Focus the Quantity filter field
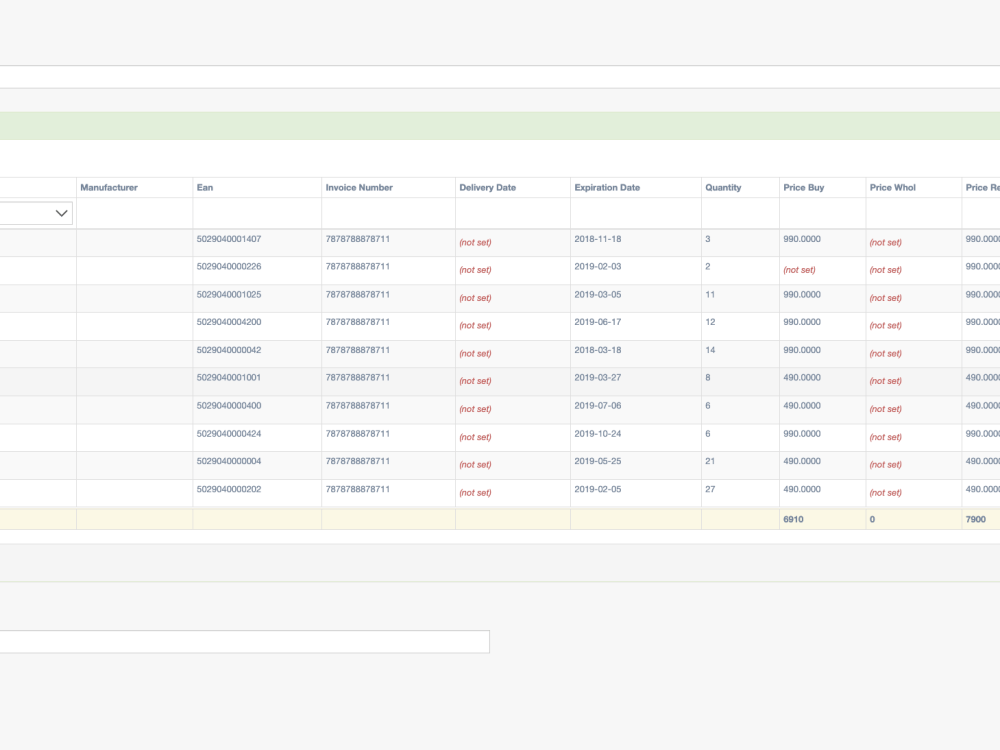Viewport: 1000px width, 750px height. 740,213
